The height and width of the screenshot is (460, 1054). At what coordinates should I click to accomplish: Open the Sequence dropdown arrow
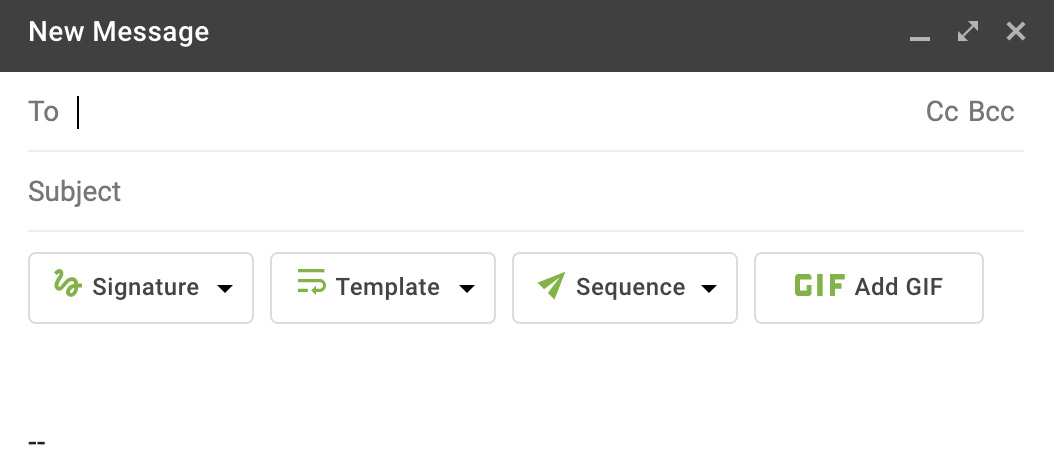pos(709,289)
